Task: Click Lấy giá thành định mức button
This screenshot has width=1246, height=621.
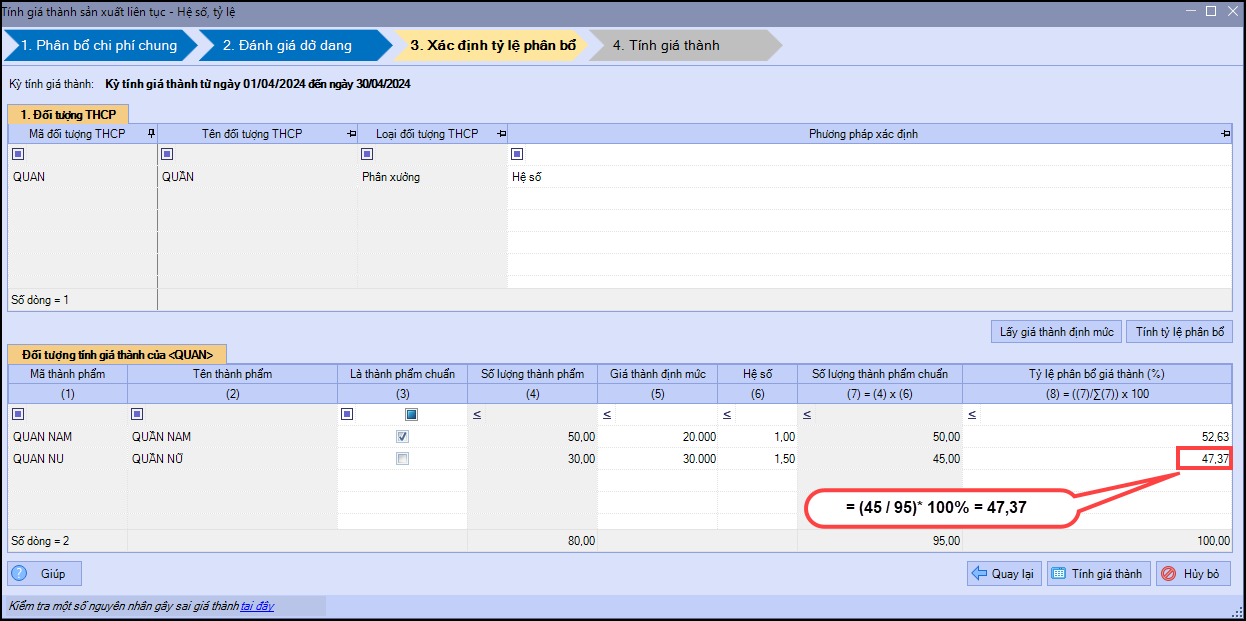Action: coord(1056,332)
